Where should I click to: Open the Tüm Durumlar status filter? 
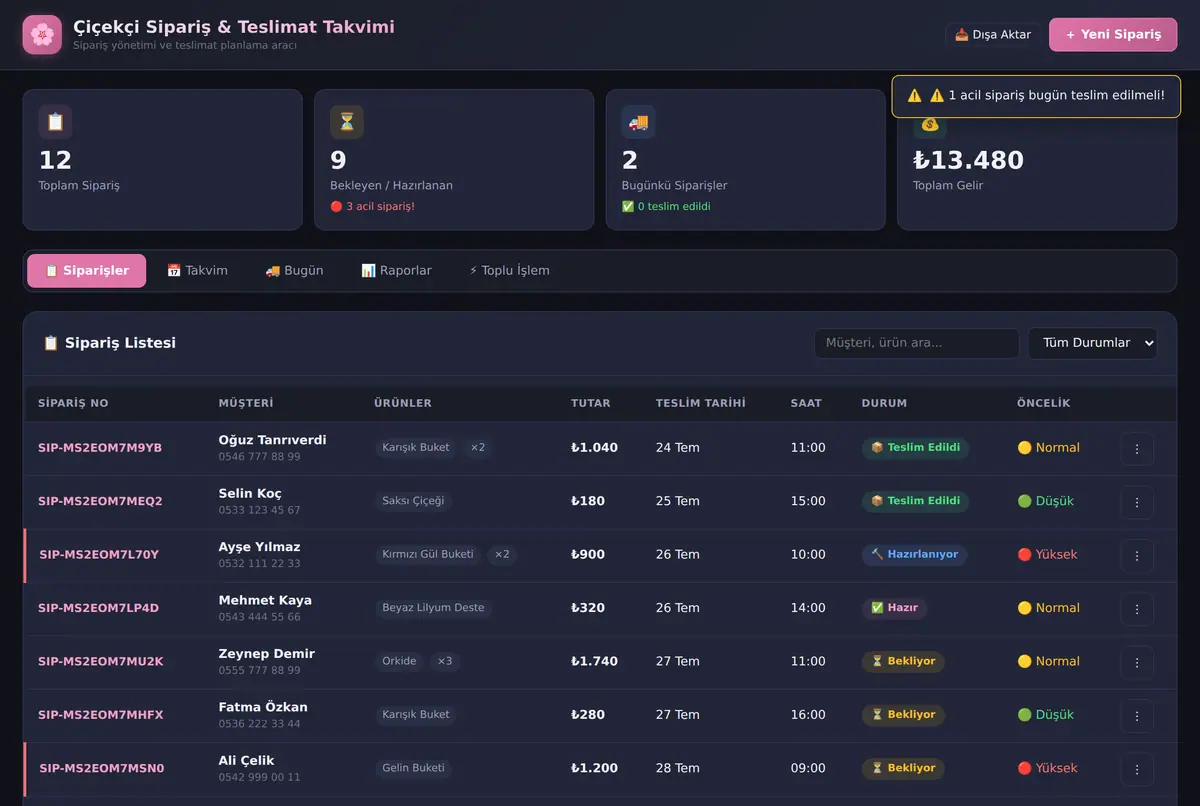click(x=1093, y=343)
